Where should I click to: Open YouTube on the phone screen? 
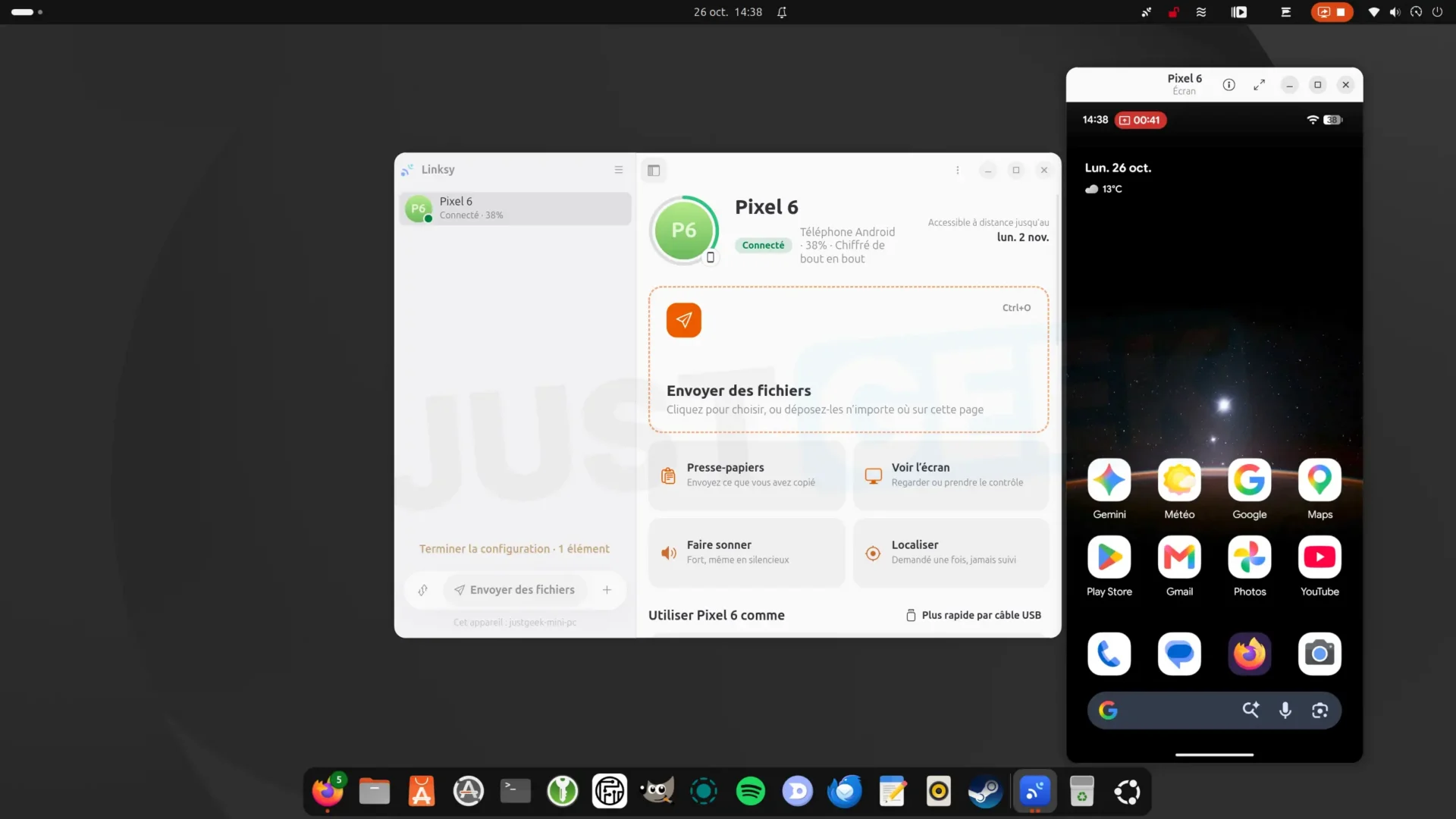[1319, 566]
